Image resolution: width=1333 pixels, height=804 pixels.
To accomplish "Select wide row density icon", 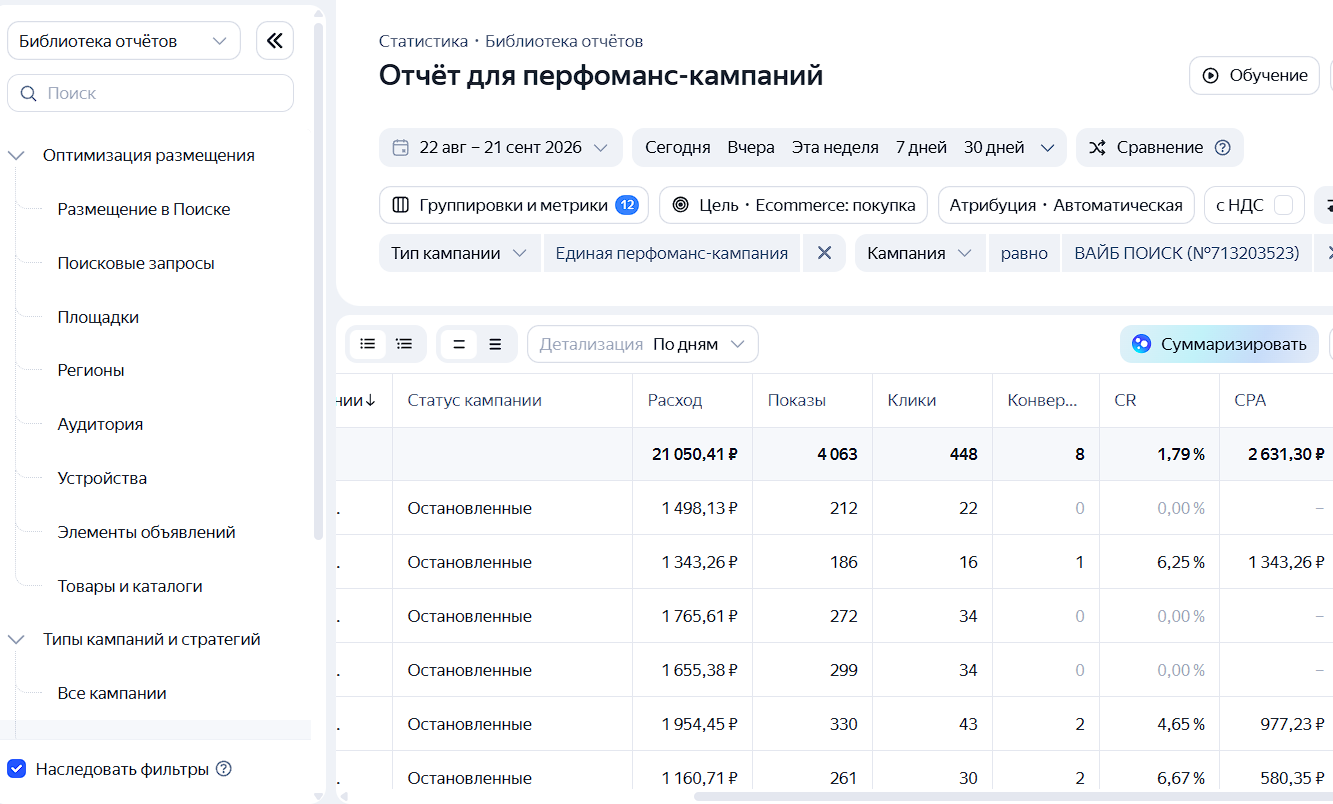I will click(x=495, y=344).
